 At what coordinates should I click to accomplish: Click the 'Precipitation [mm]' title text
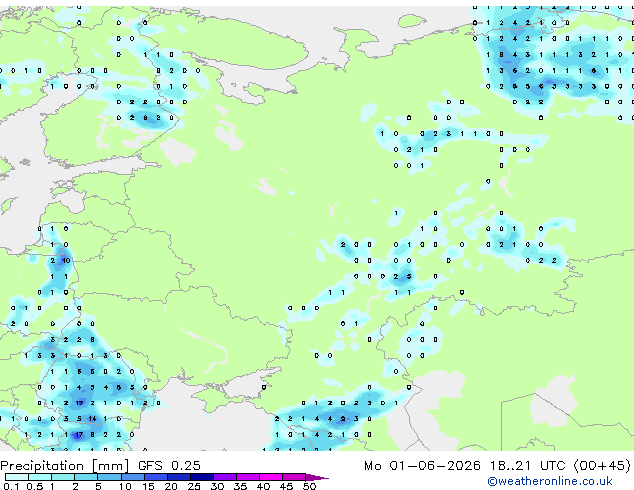click(x=65, y=466)
